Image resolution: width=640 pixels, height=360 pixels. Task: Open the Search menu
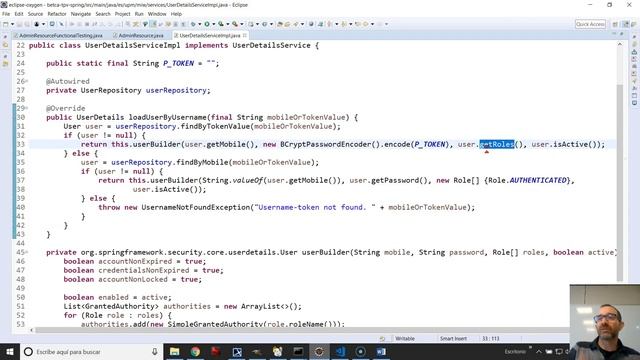pyautogui.click(x=103, y=14)
